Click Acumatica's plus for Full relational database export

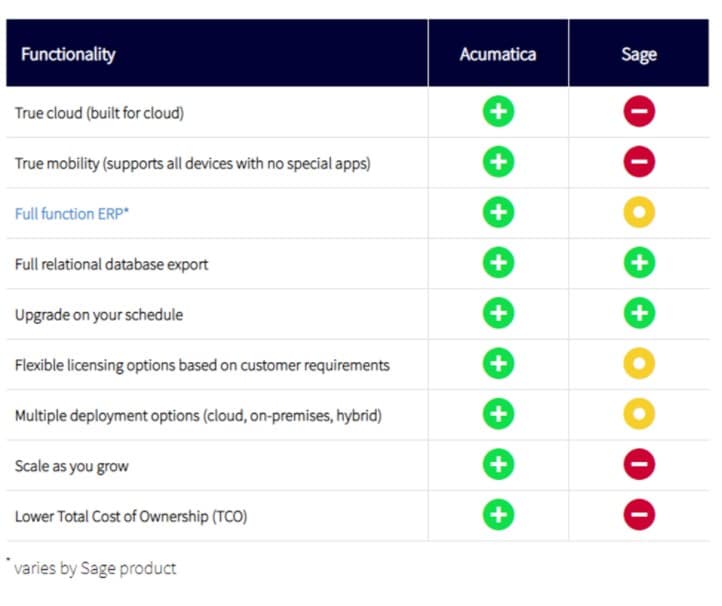(498, 262)
